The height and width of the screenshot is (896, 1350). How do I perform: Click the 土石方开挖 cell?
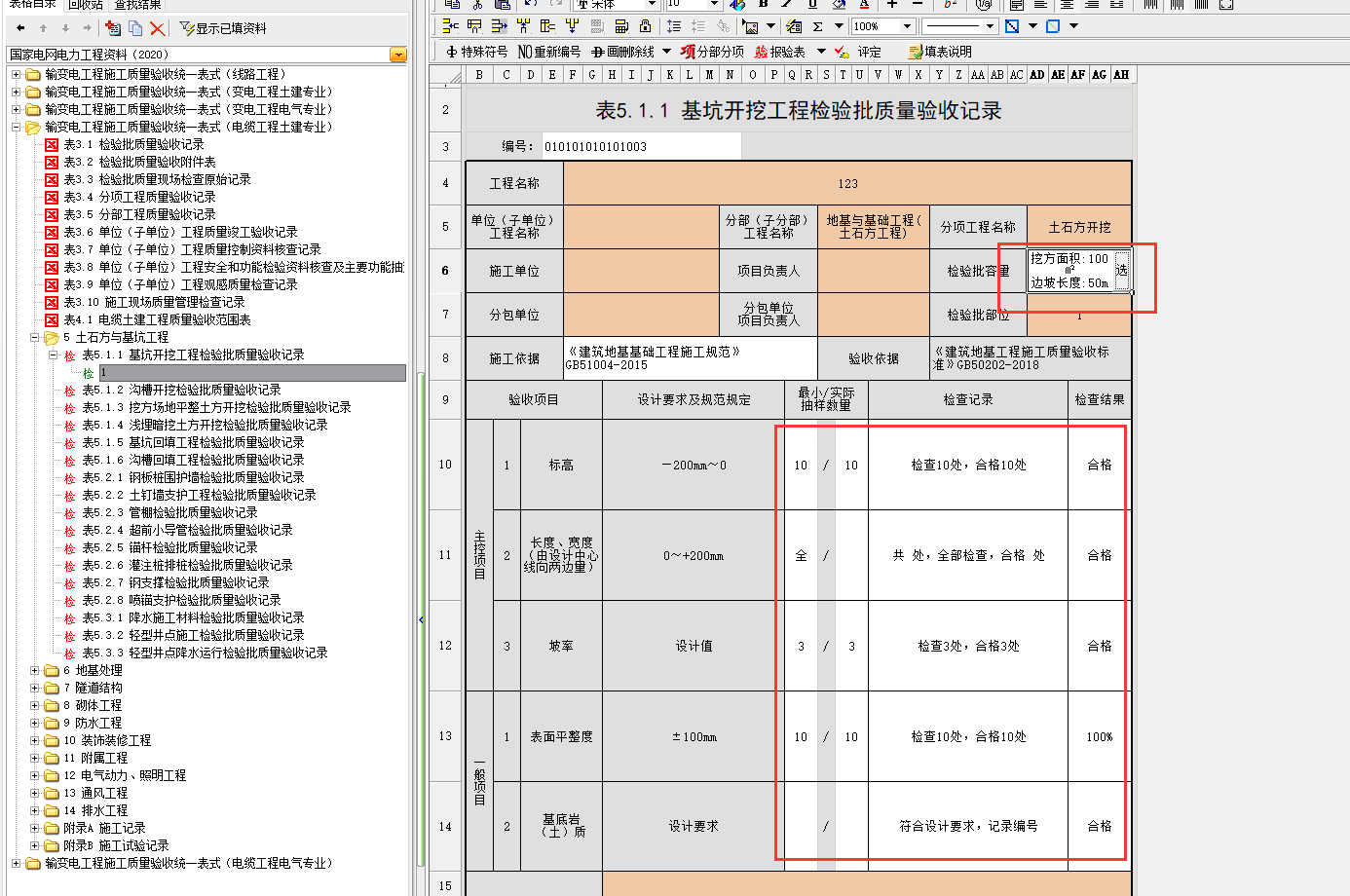coord(1079,226)
